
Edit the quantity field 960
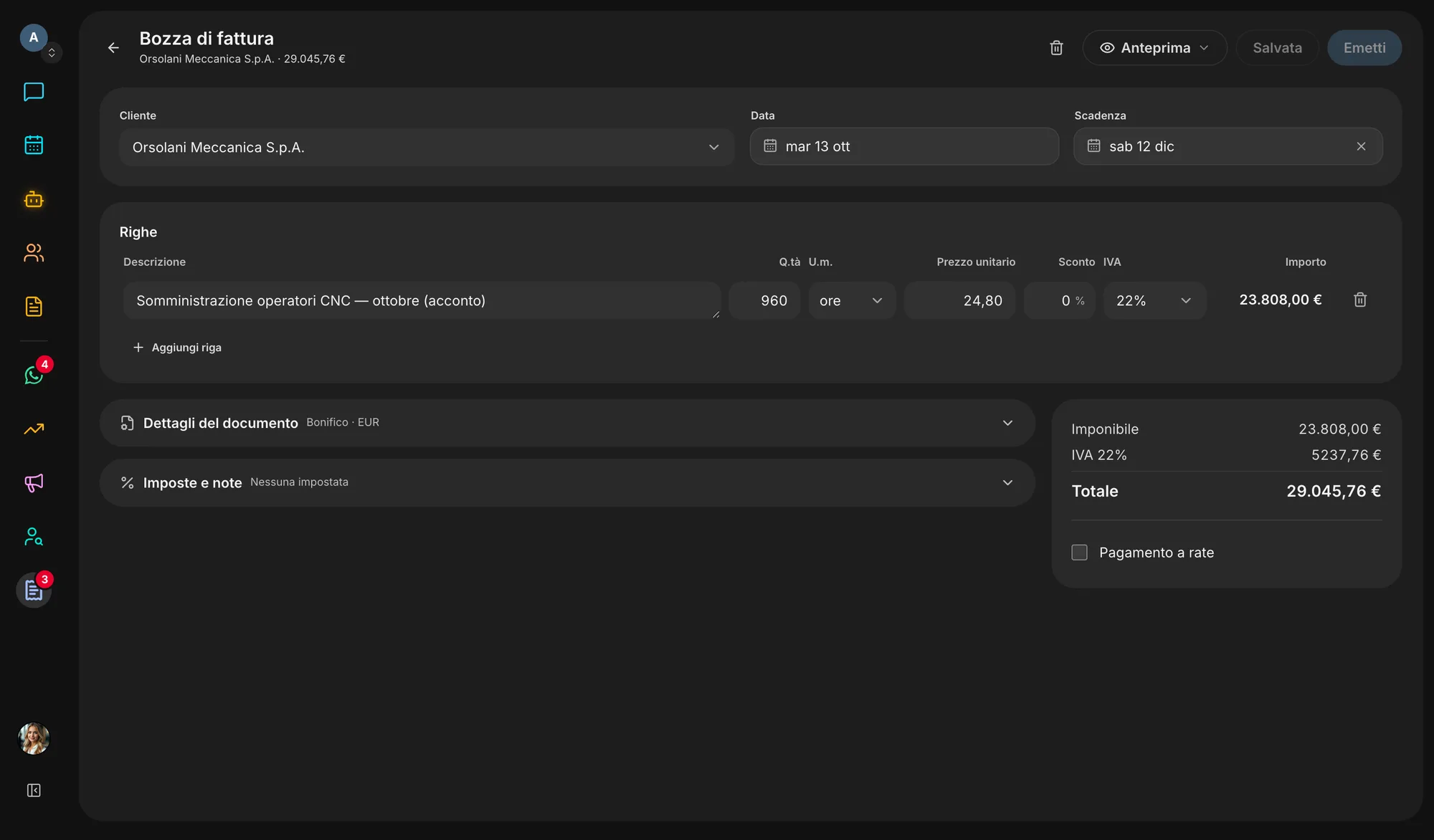pos(764,300)
